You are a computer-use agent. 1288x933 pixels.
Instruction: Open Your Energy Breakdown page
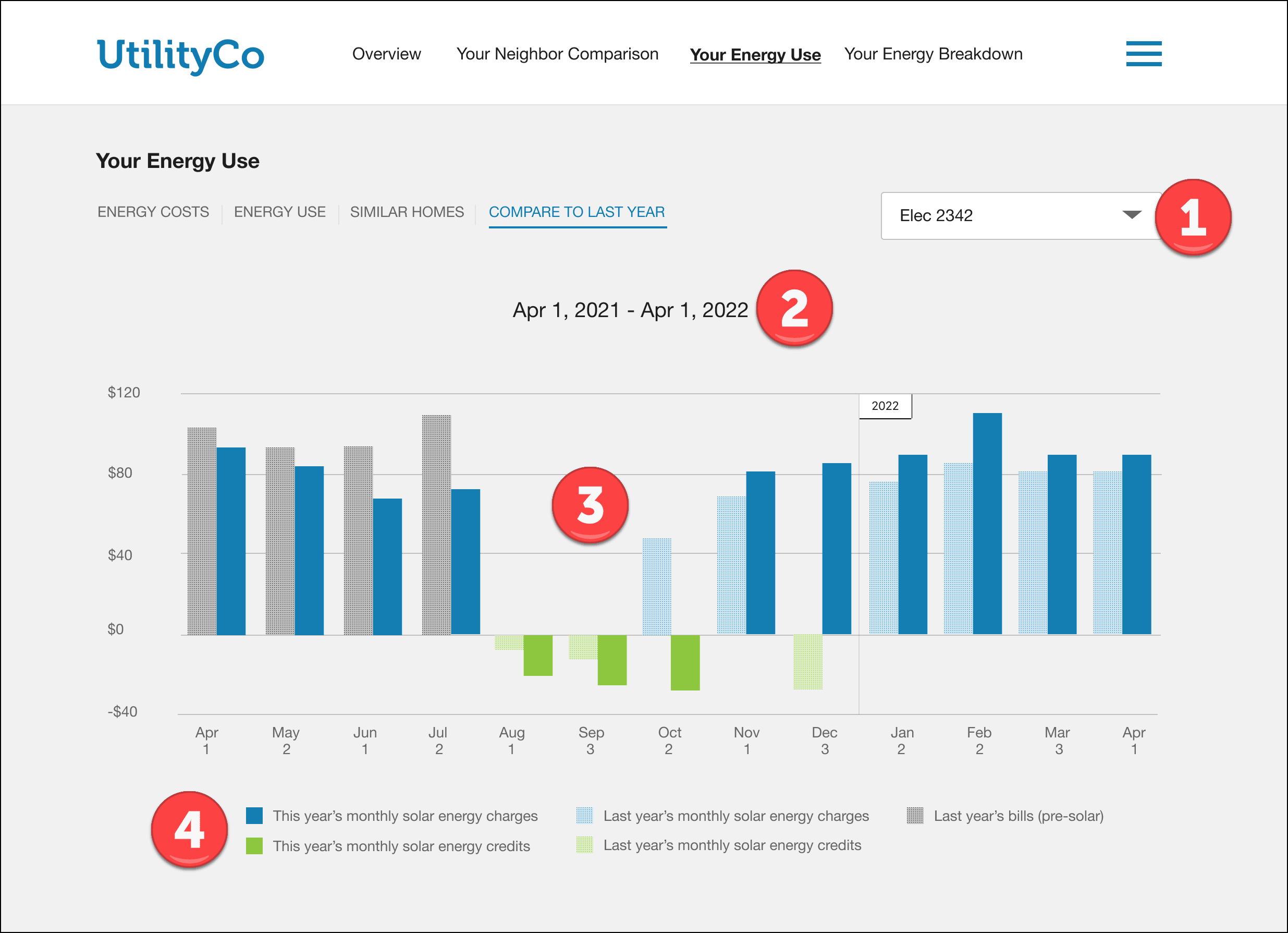click(934, 54)
